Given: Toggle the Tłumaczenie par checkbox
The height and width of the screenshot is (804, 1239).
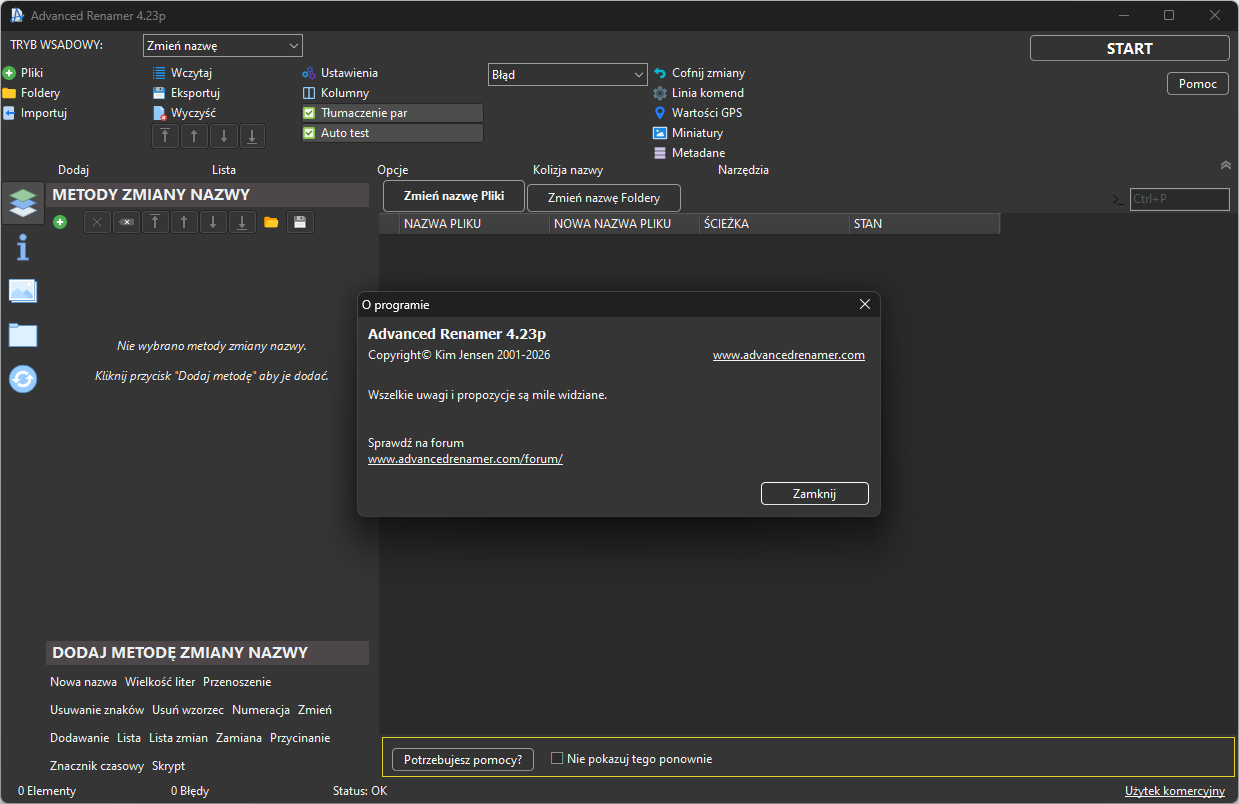Looking at the screenshot, I should tap(309, 113).
